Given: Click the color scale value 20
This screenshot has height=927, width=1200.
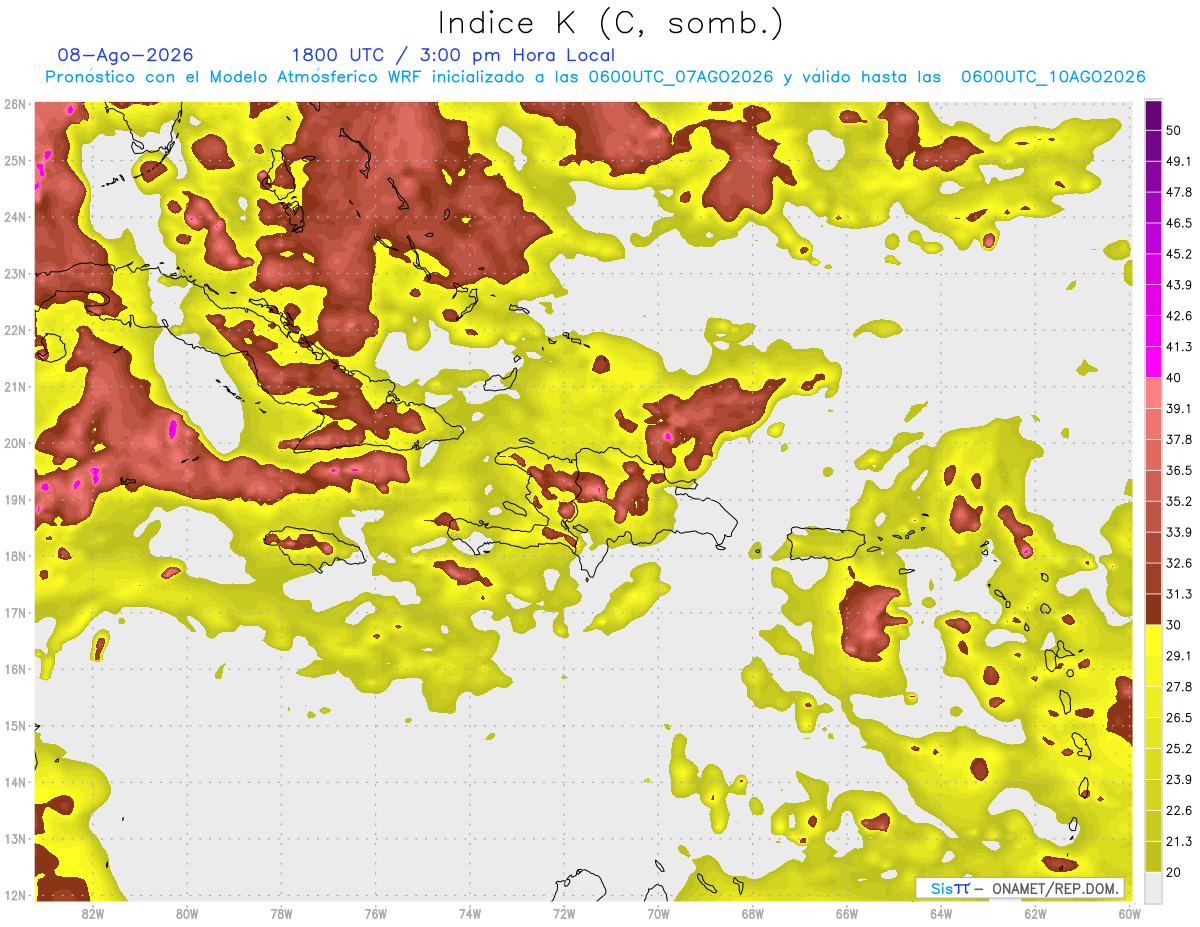Looking at the screenshot, I should click(x=1174, y=872).
